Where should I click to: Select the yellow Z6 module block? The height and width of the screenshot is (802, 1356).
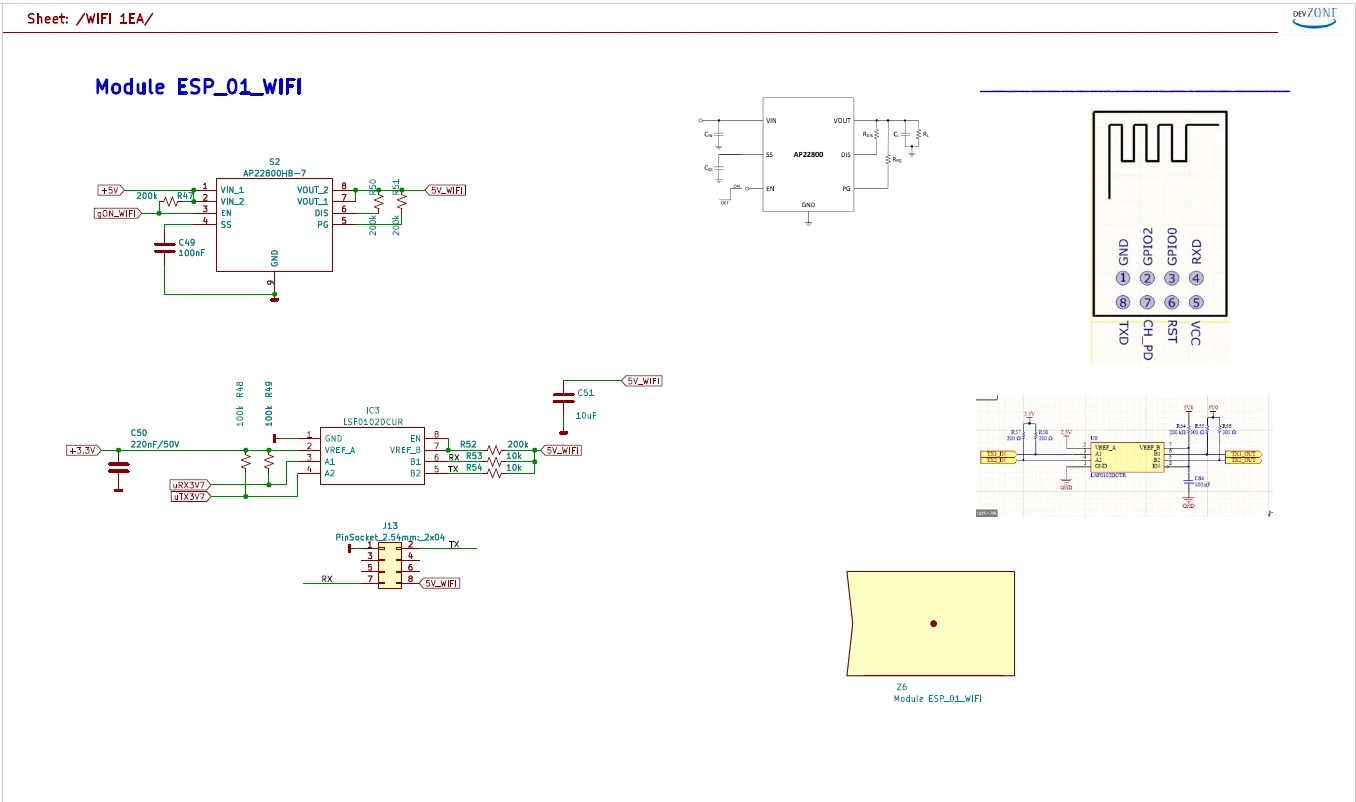[930, 624]
